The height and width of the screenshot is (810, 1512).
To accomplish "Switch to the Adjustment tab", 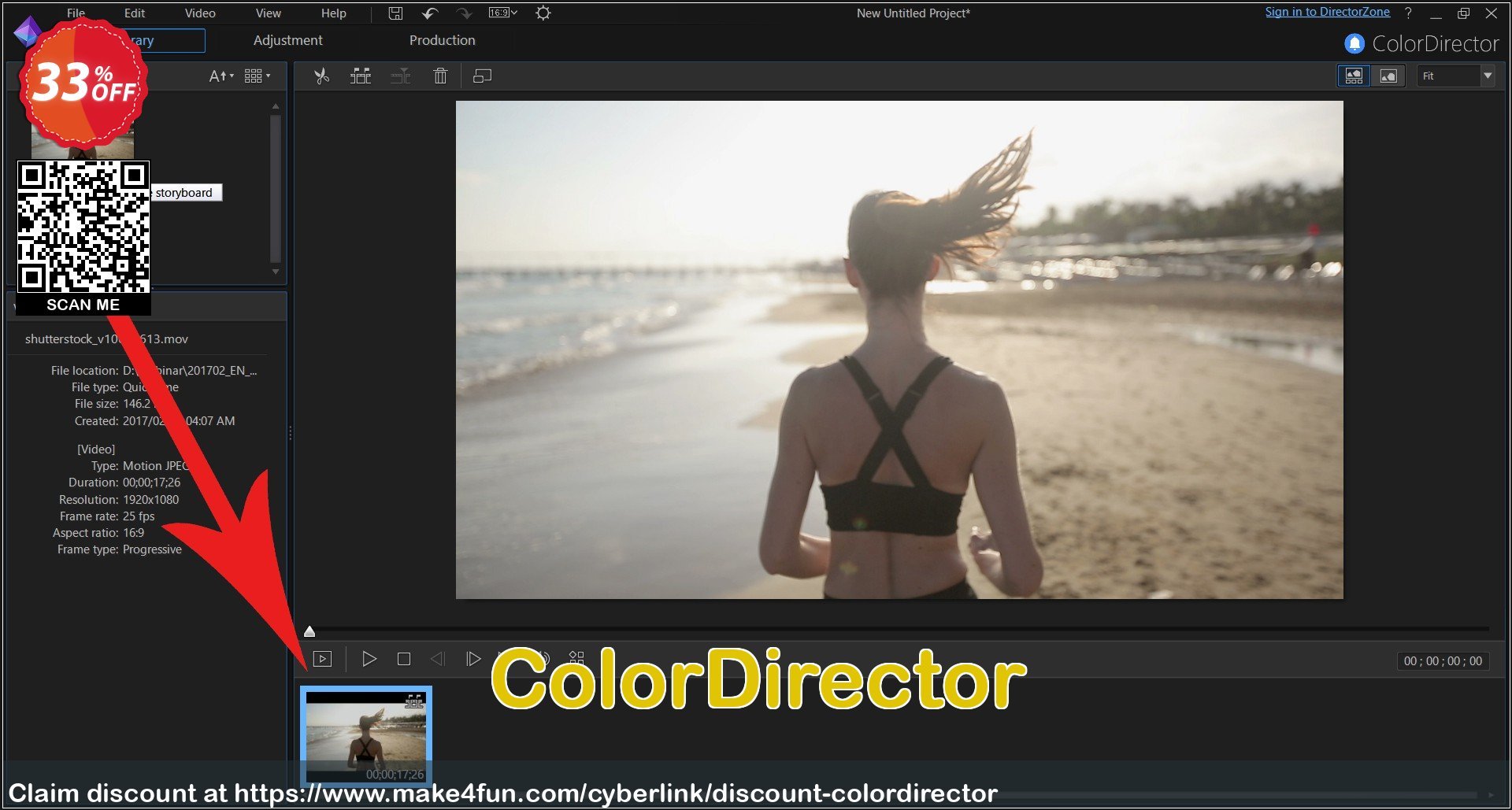I will pyautogui.click(x=287, y=40).
